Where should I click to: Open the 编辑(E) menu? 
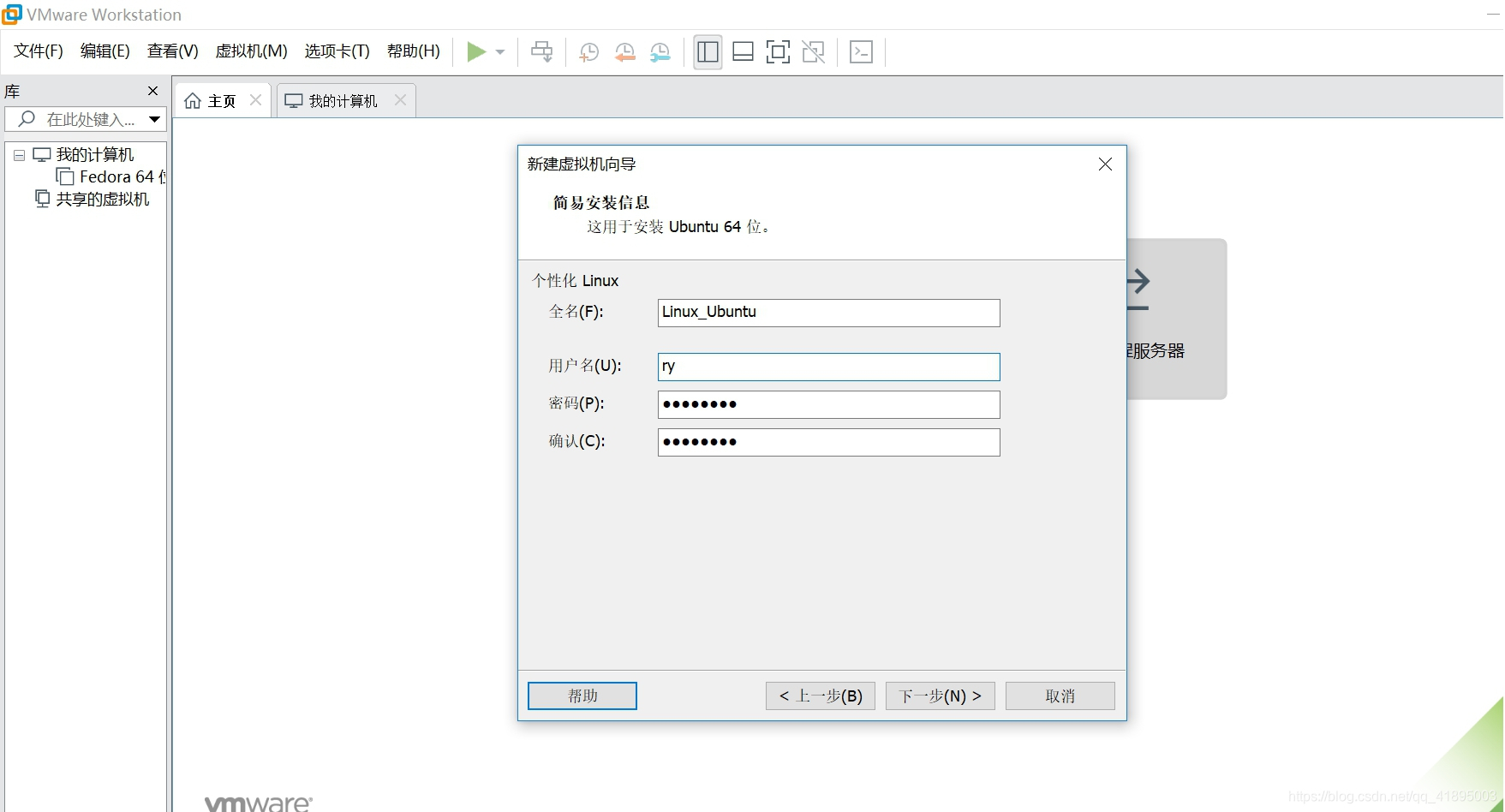105,51
